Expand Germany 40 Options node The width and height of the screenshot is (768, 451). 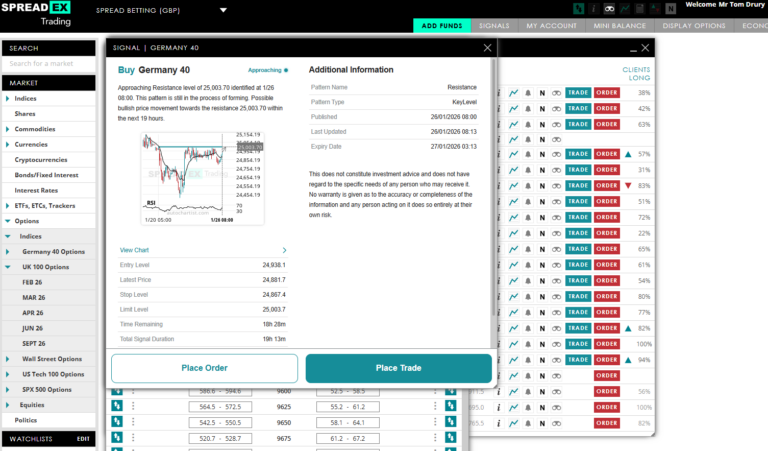coord(7,252)
